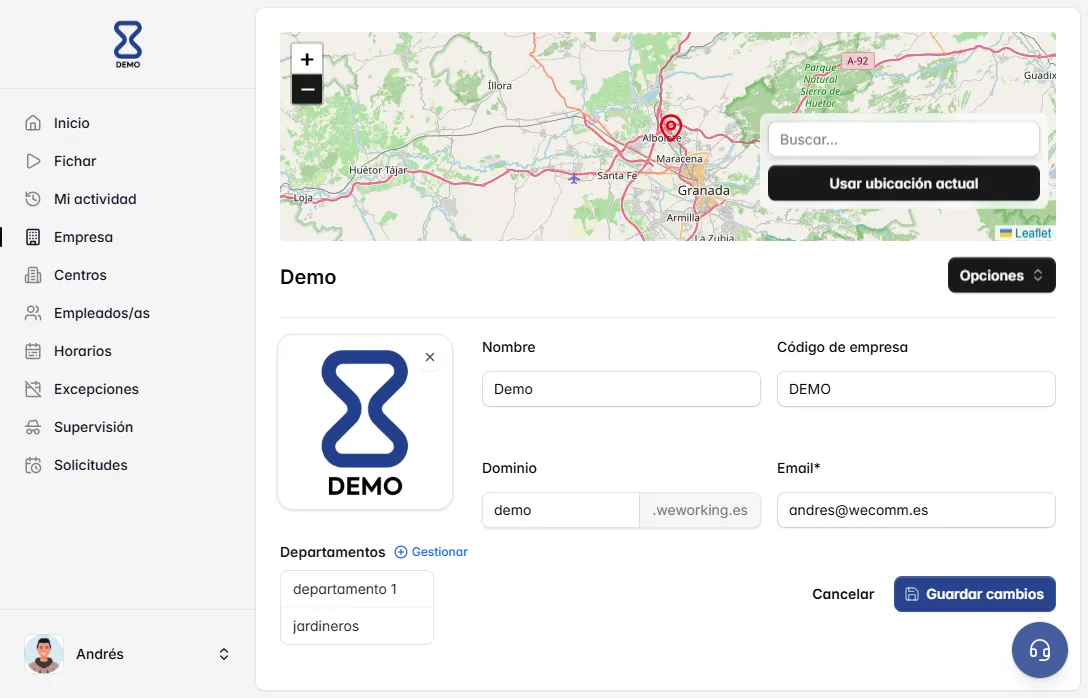Click the Empleados/as people icon
Image resolution: width=1088 pixels, height=698 pixels.
(33, 313)
